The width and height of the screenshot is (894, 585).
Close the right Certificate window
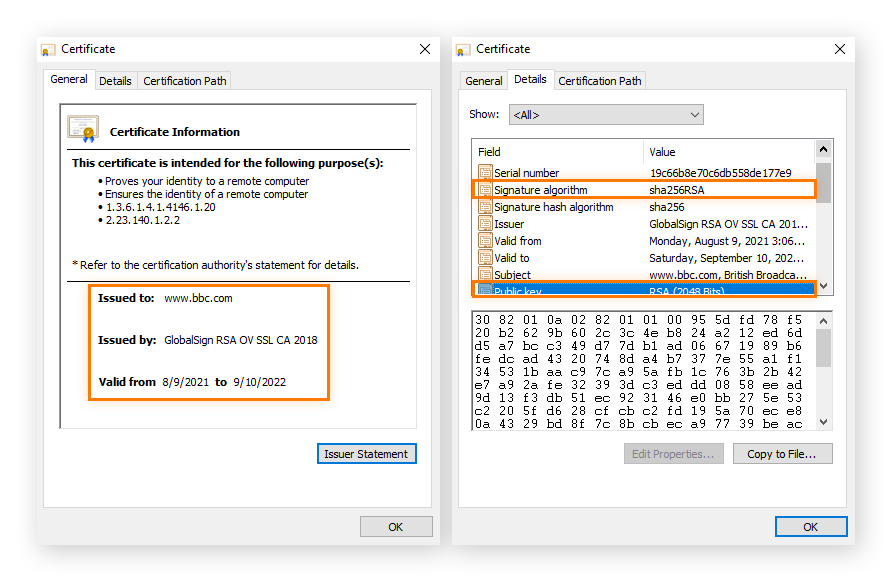840,50
